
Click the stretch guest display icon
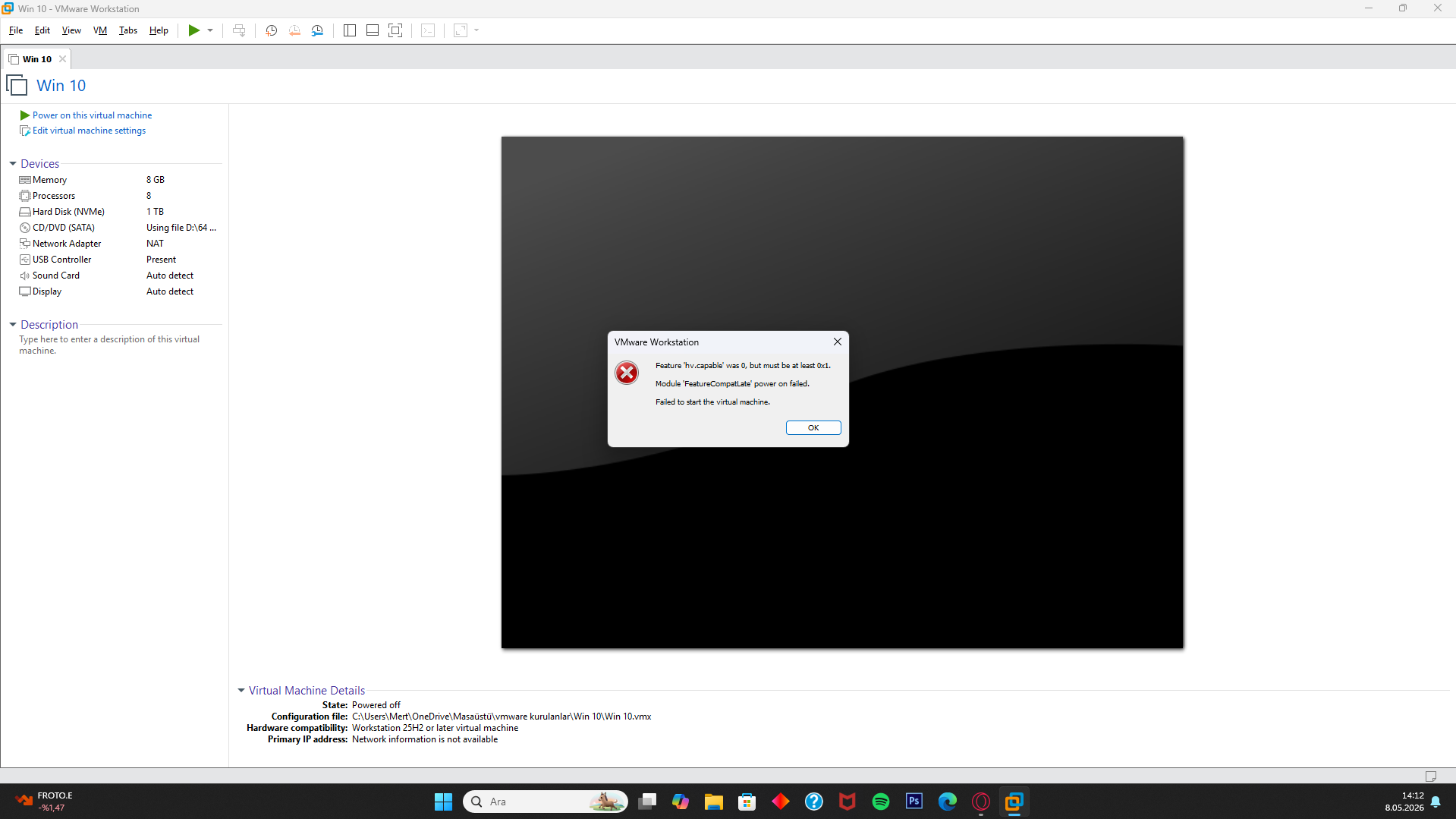(461, 30)
